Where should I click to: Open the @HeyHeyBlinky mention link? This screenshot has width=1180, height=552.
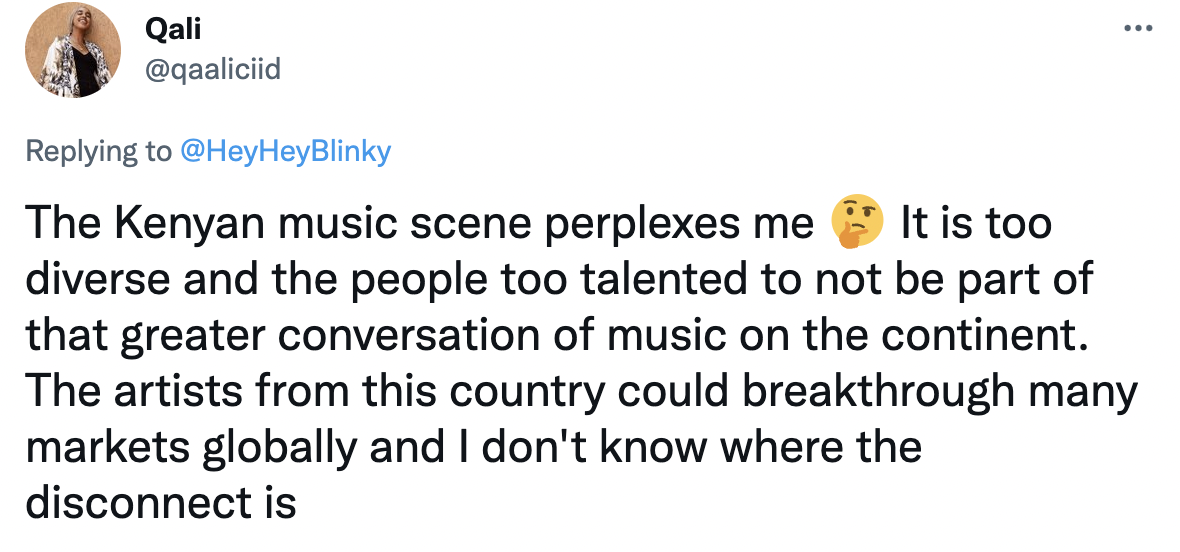[284, 151]
